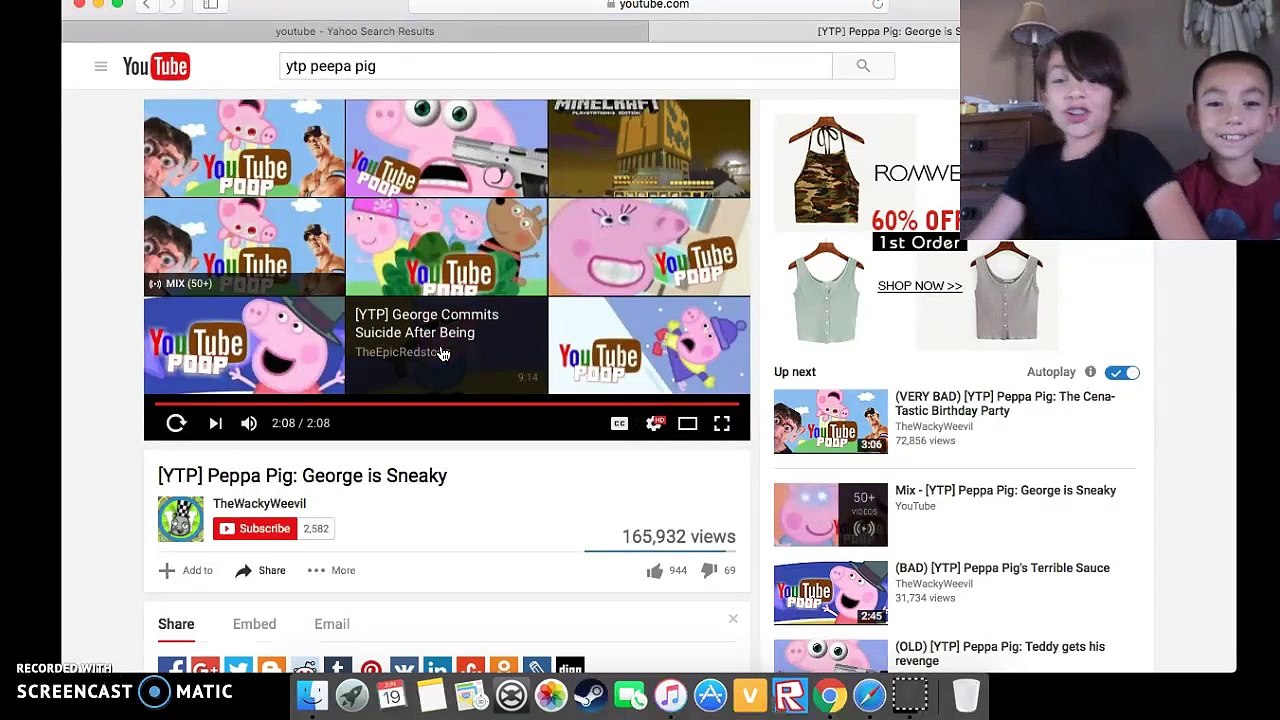Click Safari forward navigation arrow

click(173, 5)
